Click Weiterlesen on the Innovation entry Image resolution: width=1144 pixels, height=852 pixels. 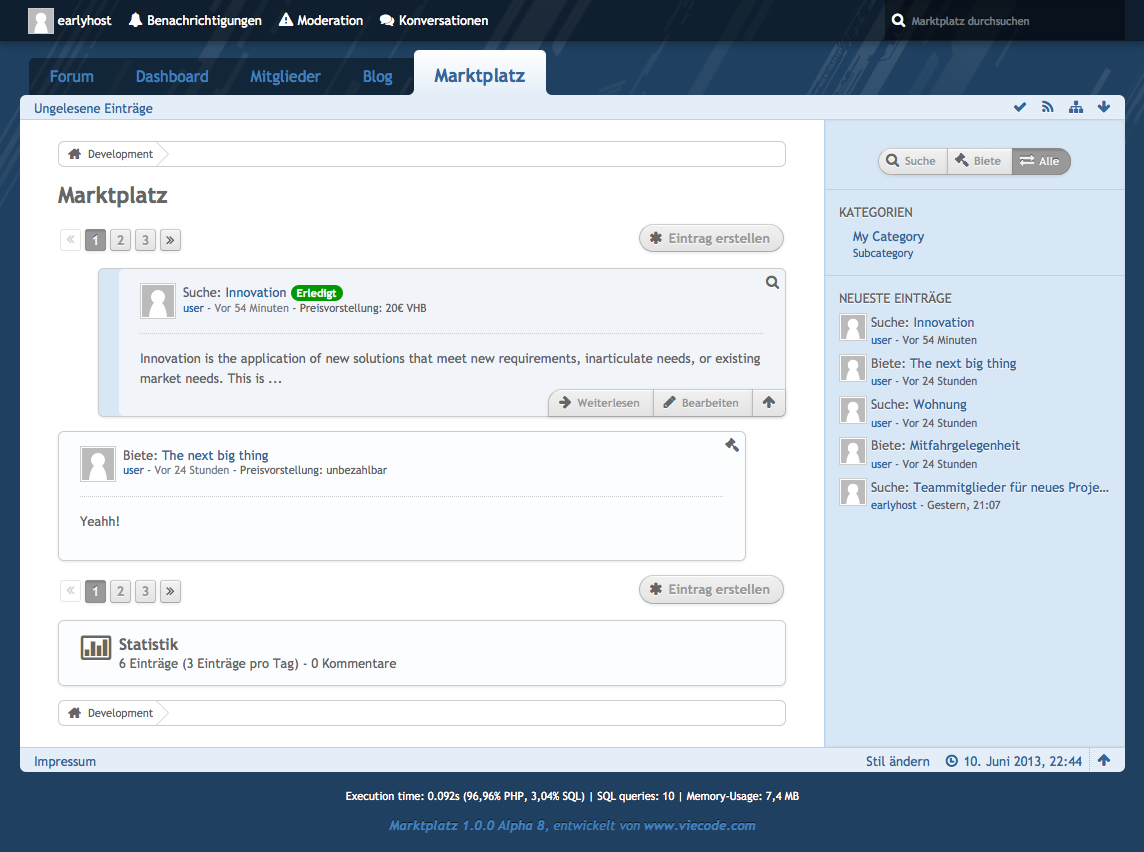600,403
